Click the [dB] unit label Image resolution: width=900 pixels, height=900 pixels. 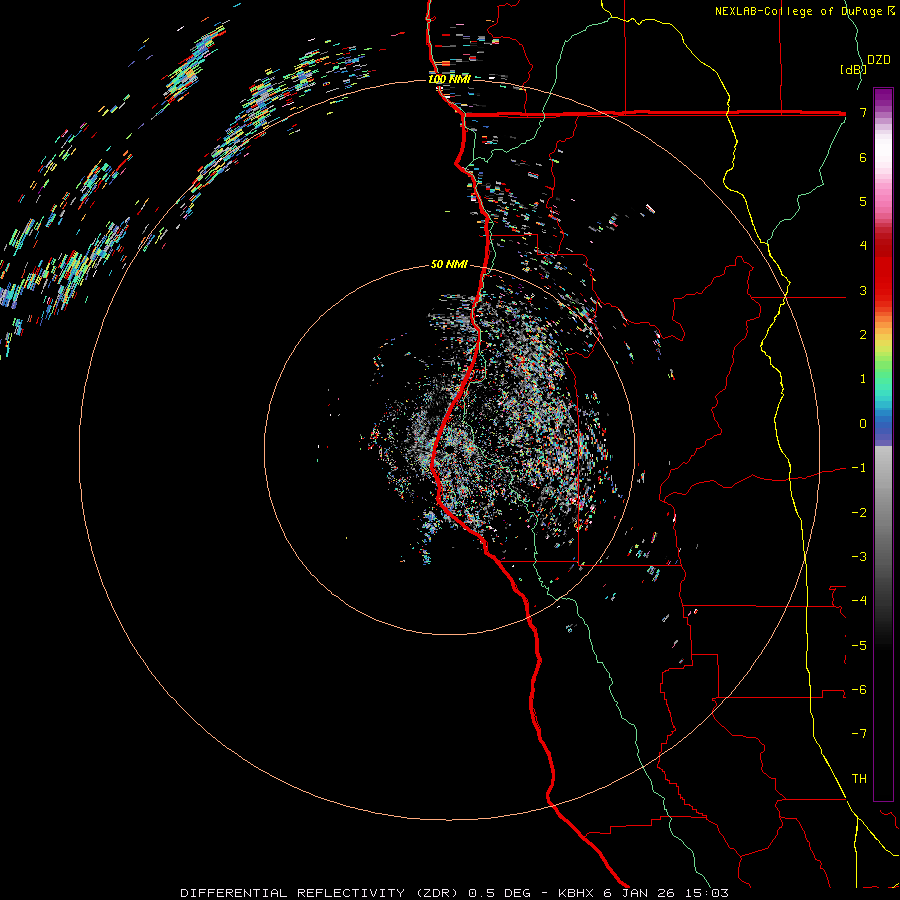854,69
